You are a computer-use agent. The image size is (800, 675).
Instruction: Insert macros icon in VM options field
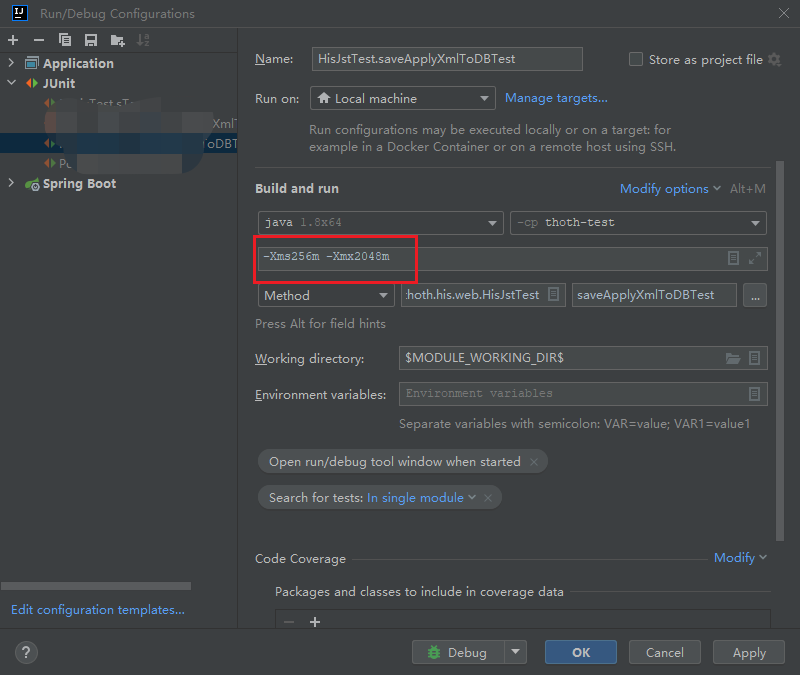pyautogui.click(x=733, y=258)
